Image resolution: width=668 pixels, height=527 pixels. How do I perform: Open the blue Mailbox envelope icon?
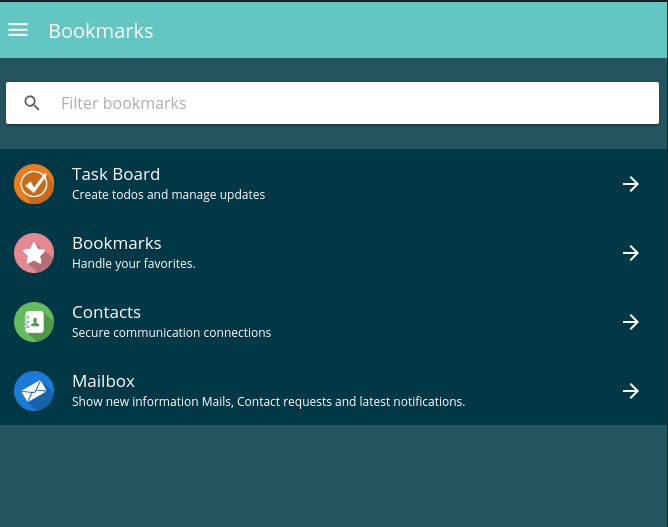click(34, 391)
